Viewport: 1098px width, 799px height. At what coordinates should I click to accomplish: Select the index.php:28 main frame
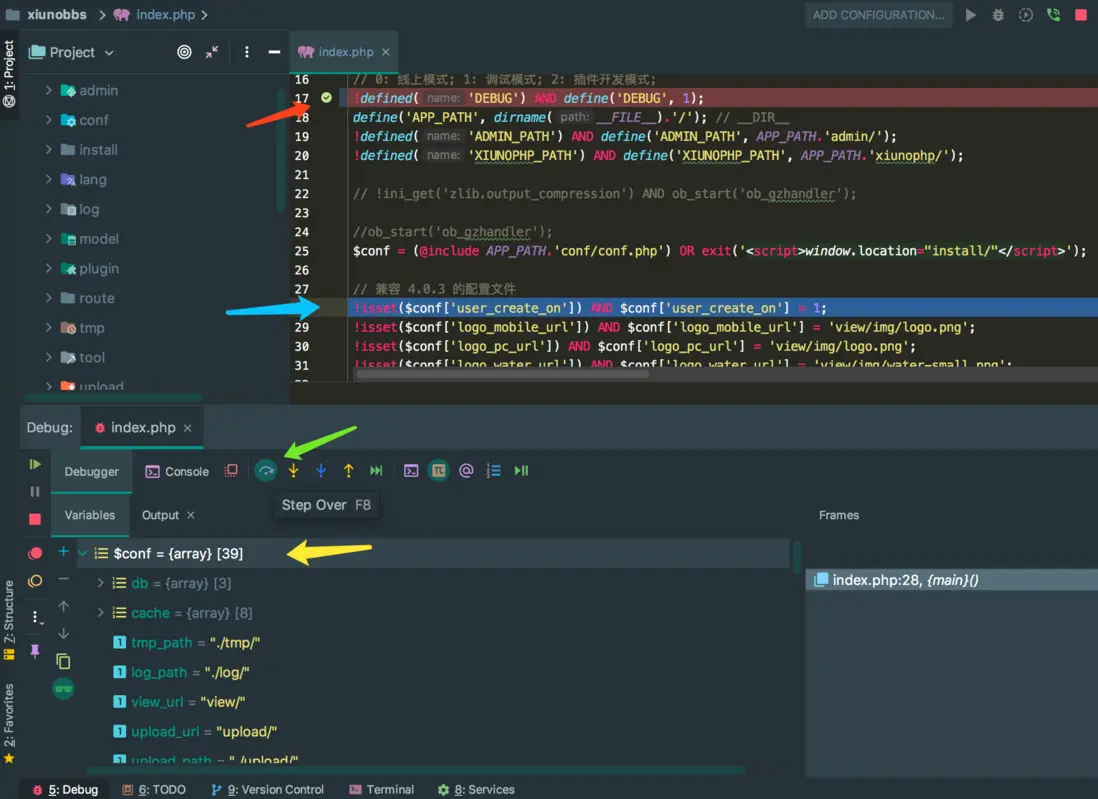point(904,580)
